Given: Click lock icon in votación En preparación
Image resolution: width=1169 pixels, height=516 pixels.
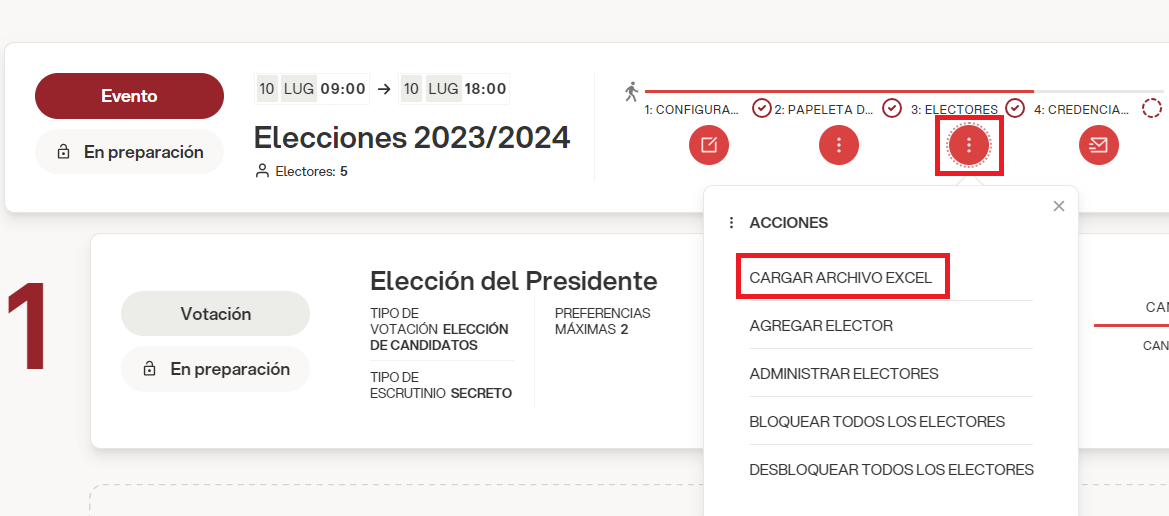Looking at the screenshot, I should point(150,369).
